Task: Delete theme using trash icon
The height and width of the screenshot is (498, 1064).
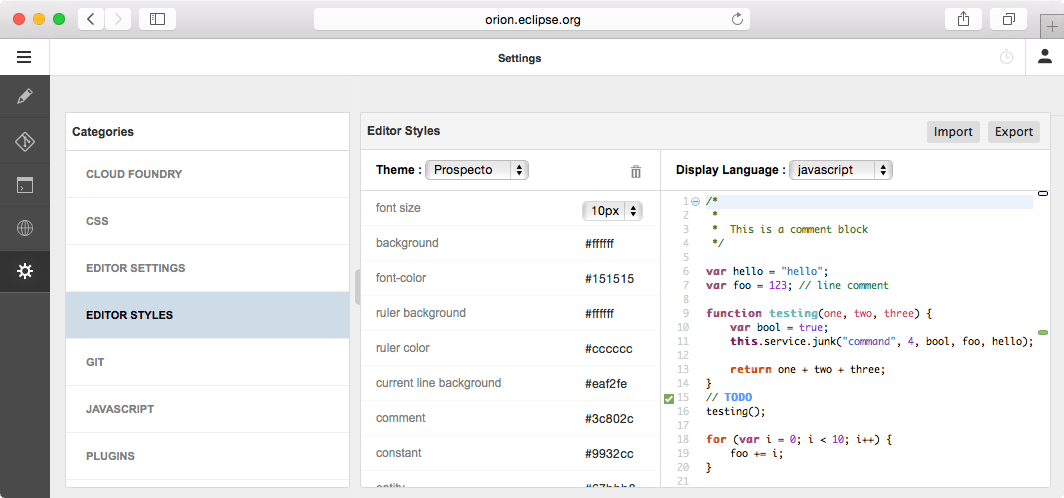Action: 636,171
